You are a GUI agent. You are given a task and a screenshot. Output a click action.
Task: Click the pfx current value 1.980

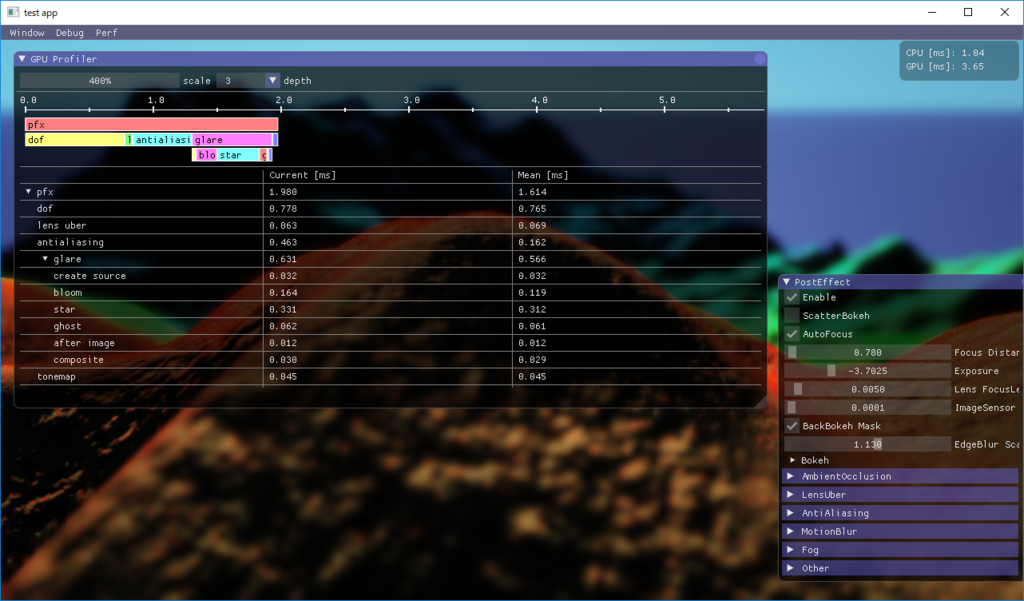click(x=283, y=192)
